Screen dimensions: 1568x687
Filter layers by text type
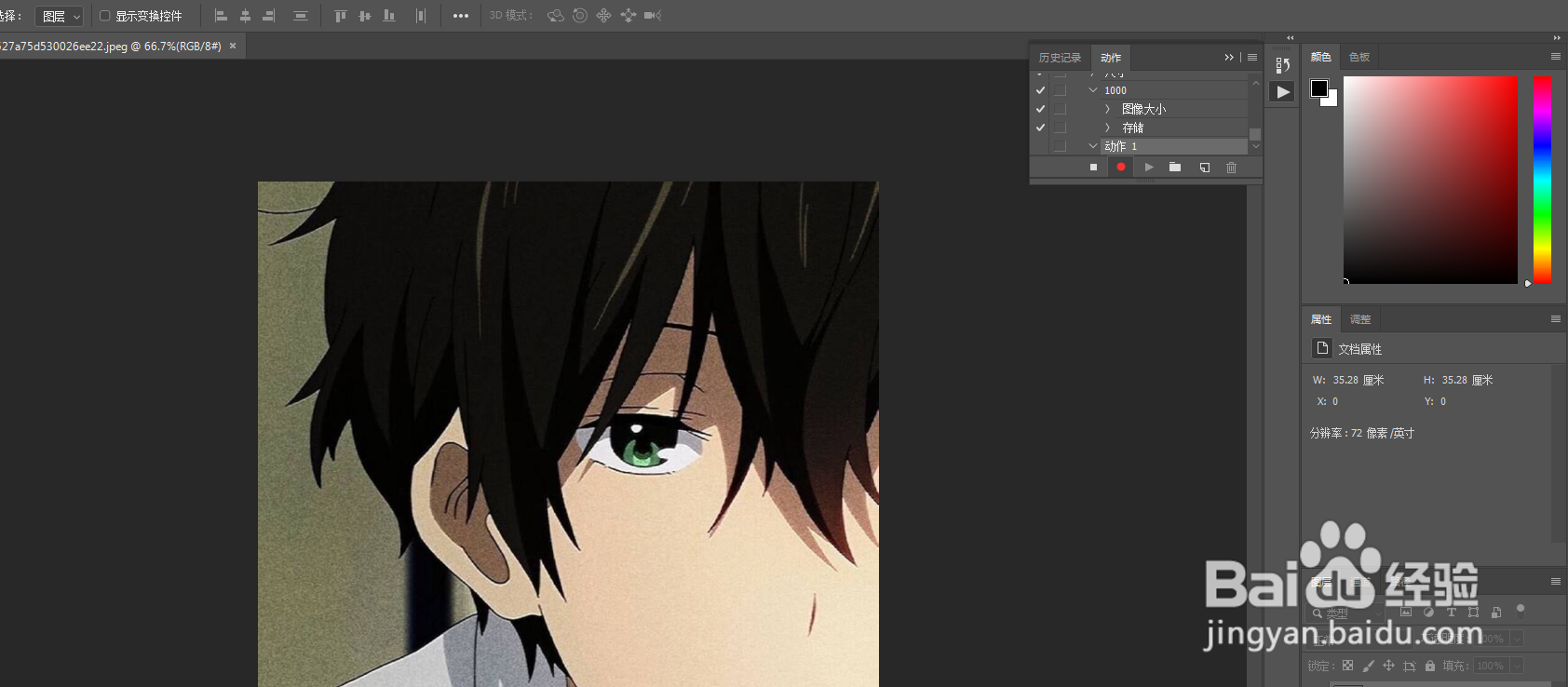(x=1451, y=613)
